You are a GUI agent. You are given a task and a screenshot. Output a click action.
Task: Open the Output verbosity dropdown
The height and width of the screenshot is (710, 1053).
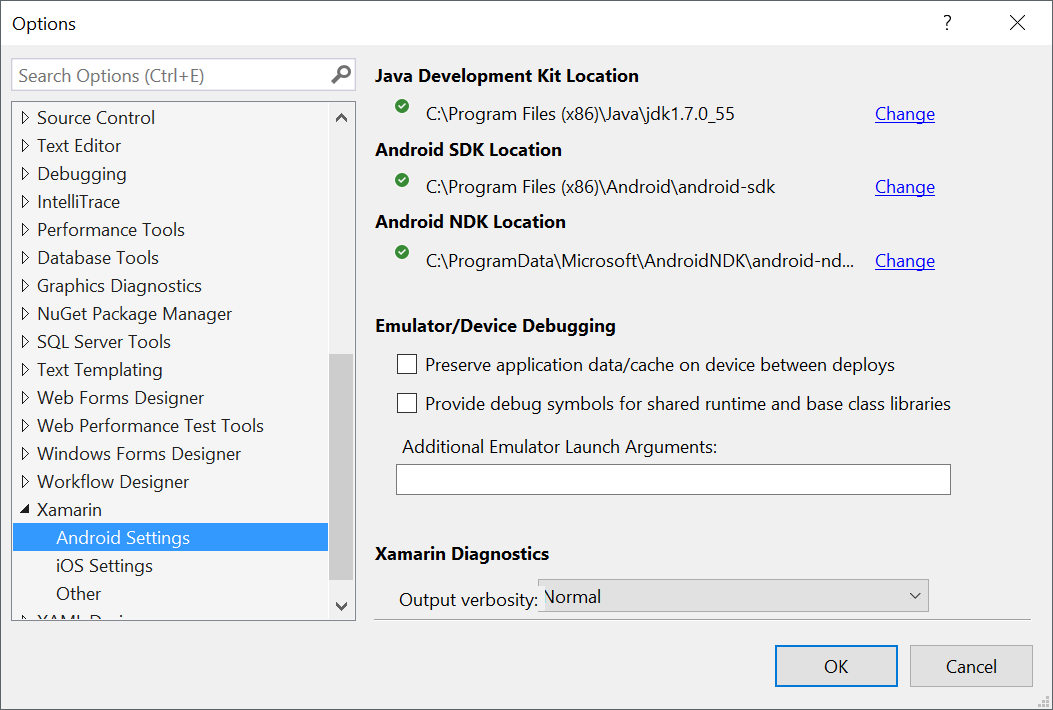pos(733,596)
